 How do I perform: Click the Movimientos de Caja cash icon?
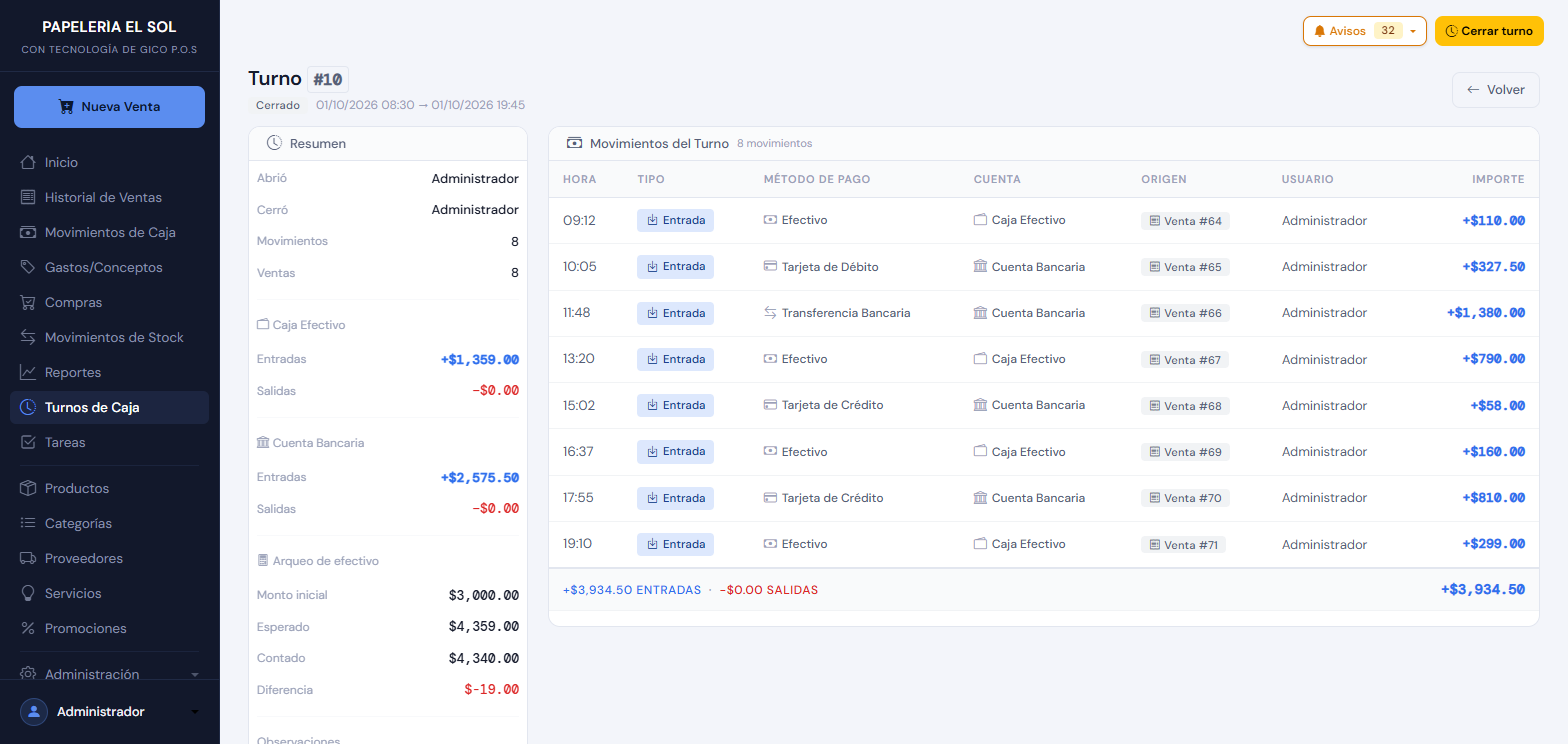point(28,232)
